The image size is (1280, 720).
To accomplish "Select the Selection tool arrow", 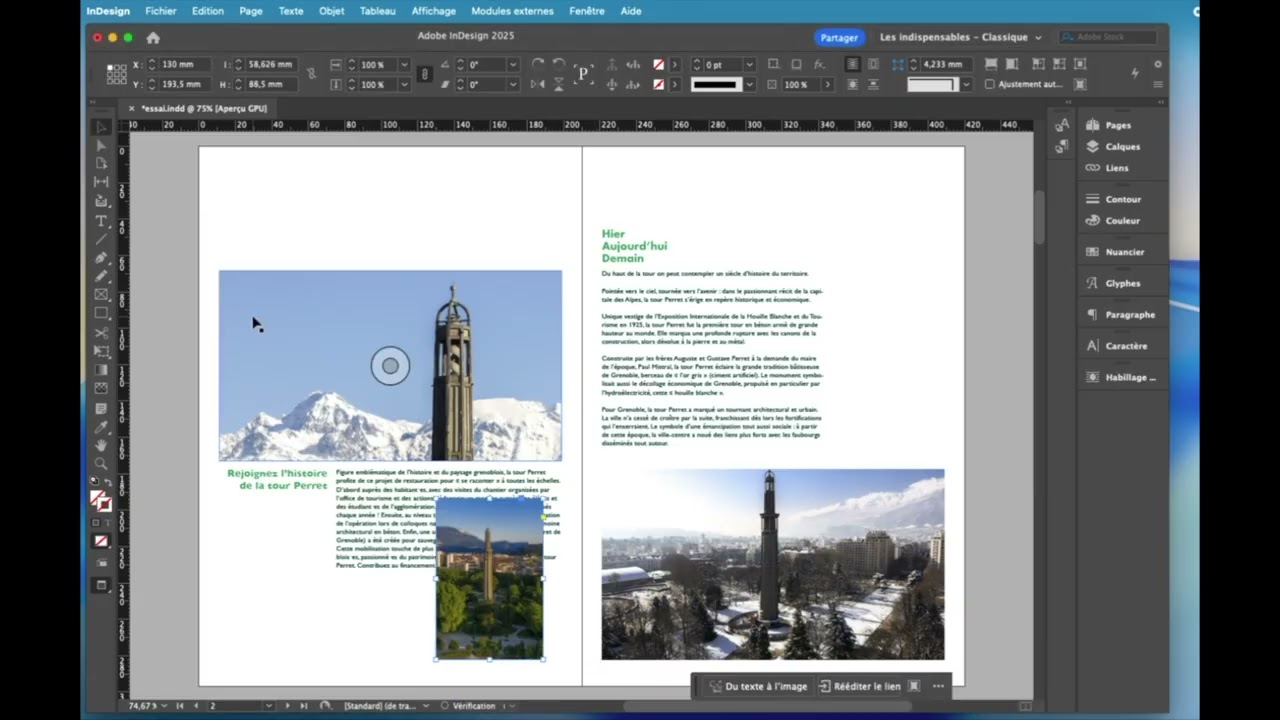I will point(101,127).
